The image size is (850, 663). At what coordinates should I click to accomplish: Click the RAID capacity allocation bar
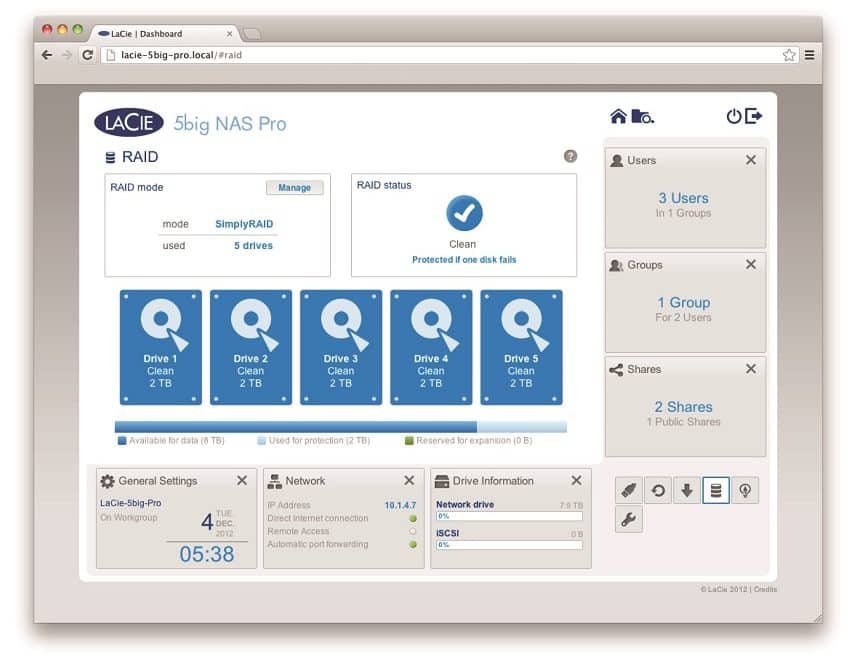coord(340,427)
